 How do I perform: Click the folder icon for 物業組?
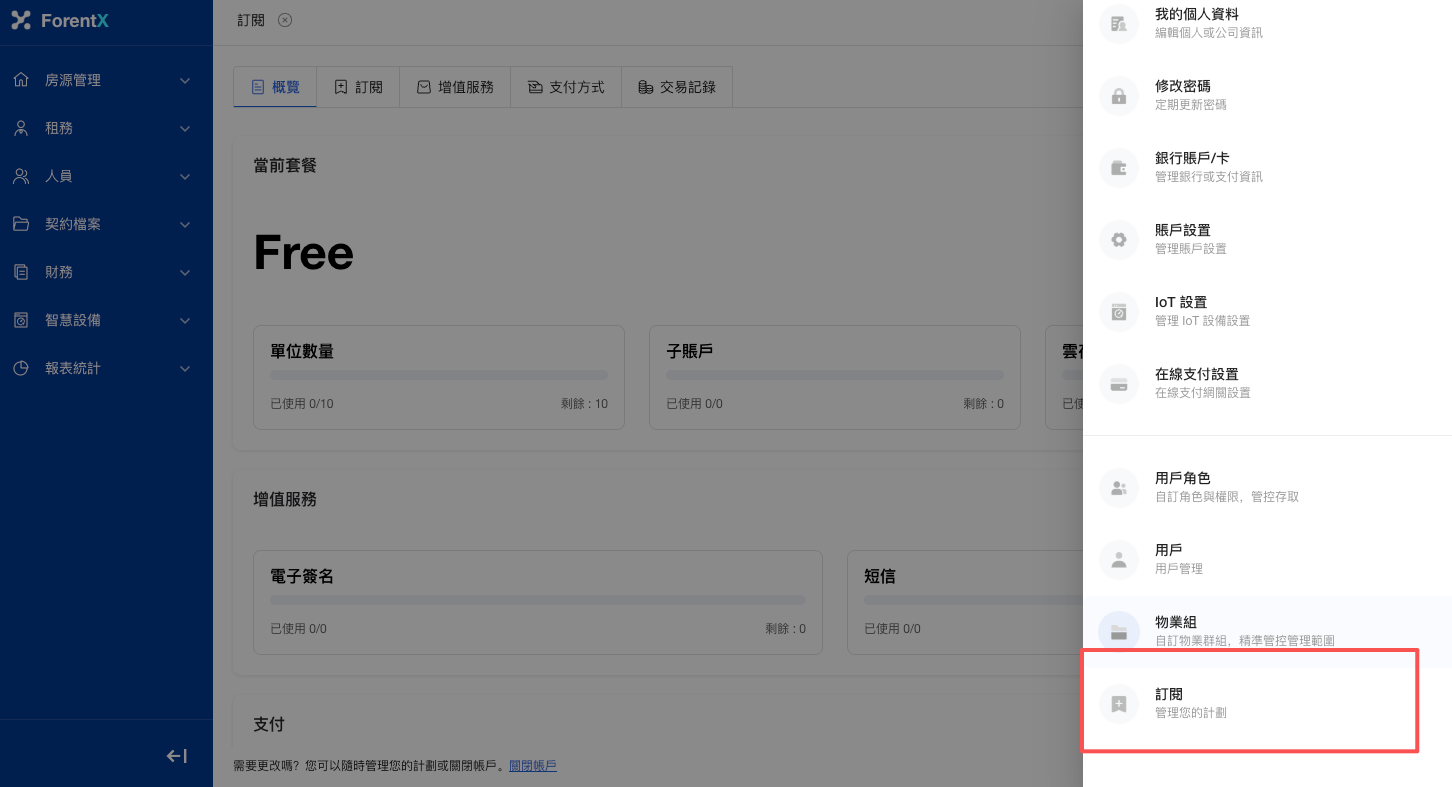tap(1119, 632)
